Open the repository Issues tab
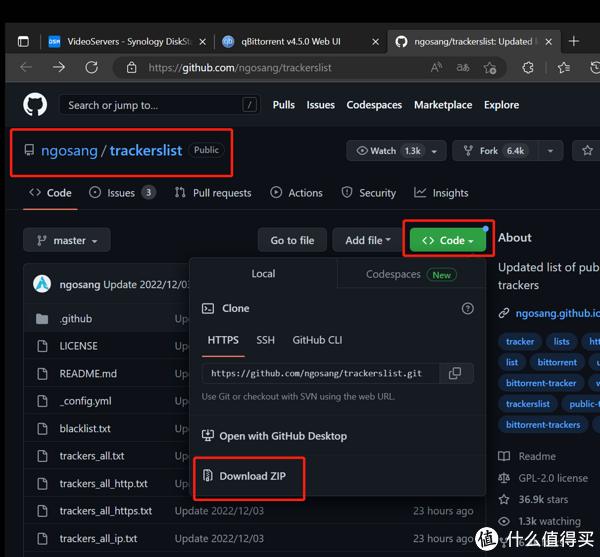600x557 pixels. pyautogui.click(x=122, y=193)
